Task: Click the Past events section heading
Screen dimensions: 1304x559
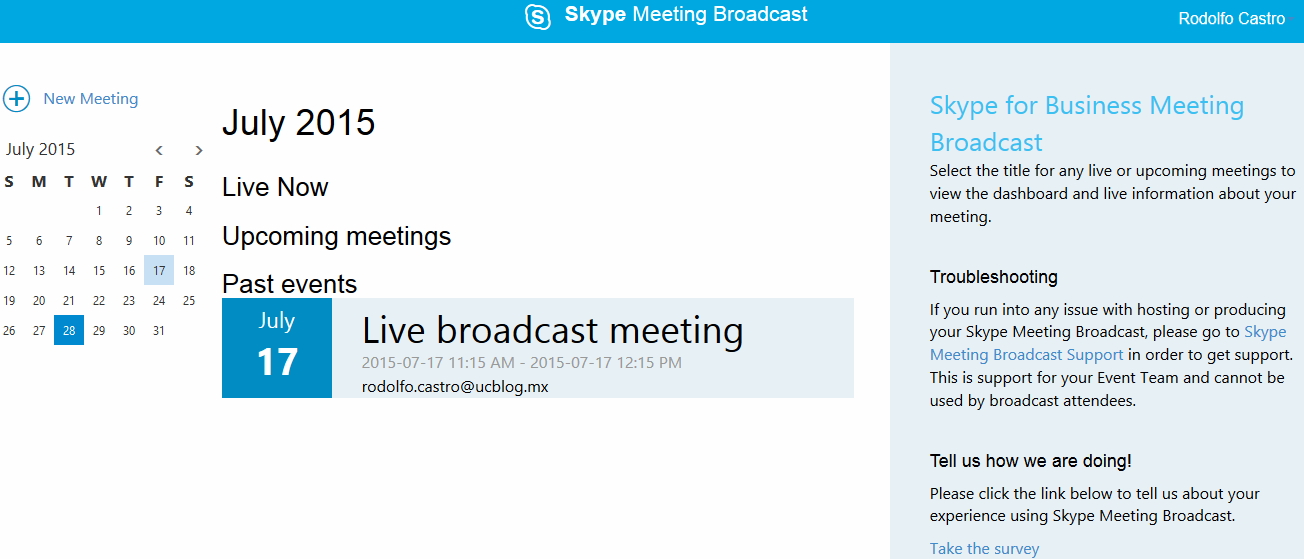Action: tap(289, 284)
